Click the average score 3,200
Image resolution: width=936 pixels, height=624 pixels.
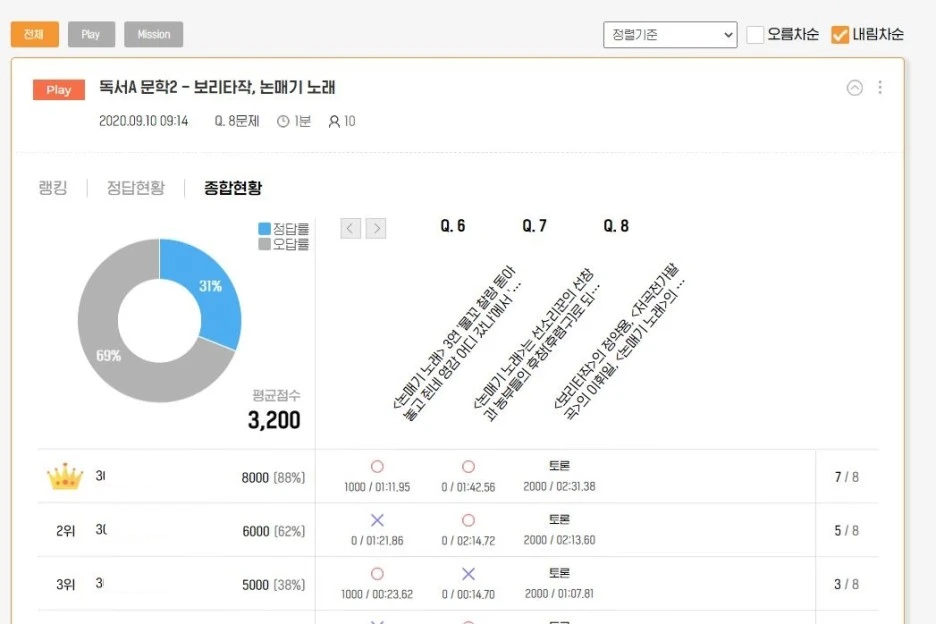pyautogui.click(x=274, y=420)
